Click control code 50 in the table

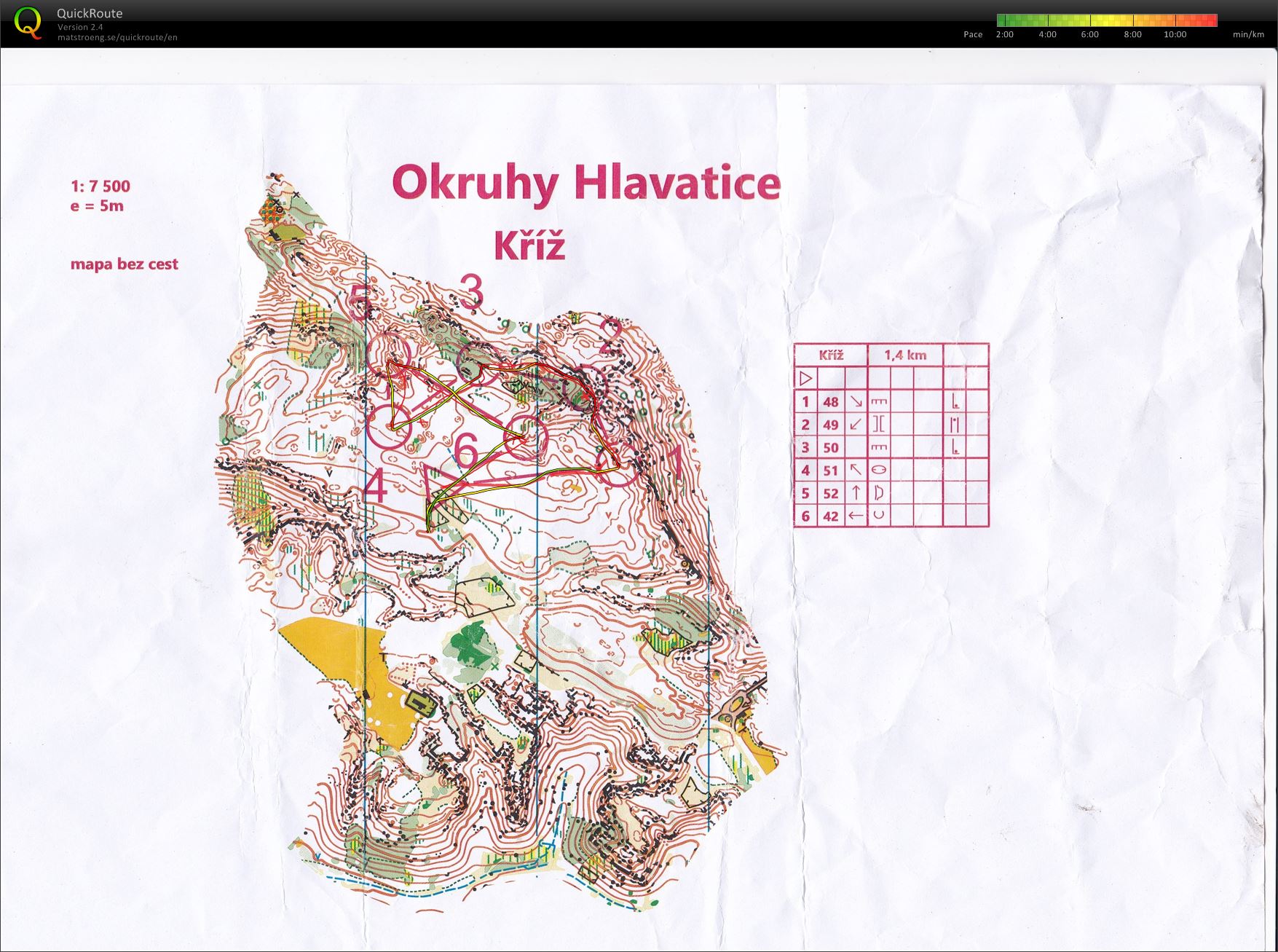point(831,447)
